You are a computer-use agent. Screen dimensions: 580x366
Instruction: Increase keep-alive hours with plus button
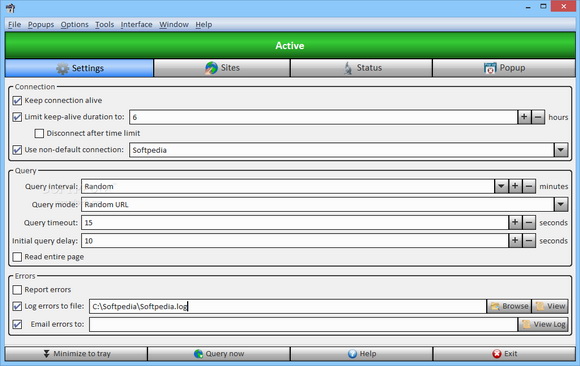click(524, 117)
